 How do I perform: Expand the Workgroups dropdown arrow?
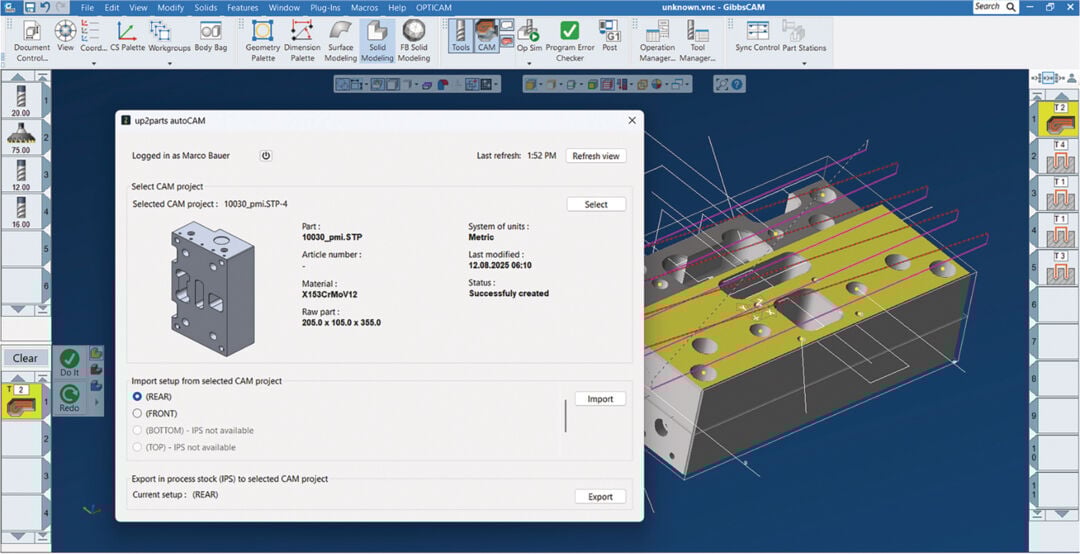(x=170, y=64)
